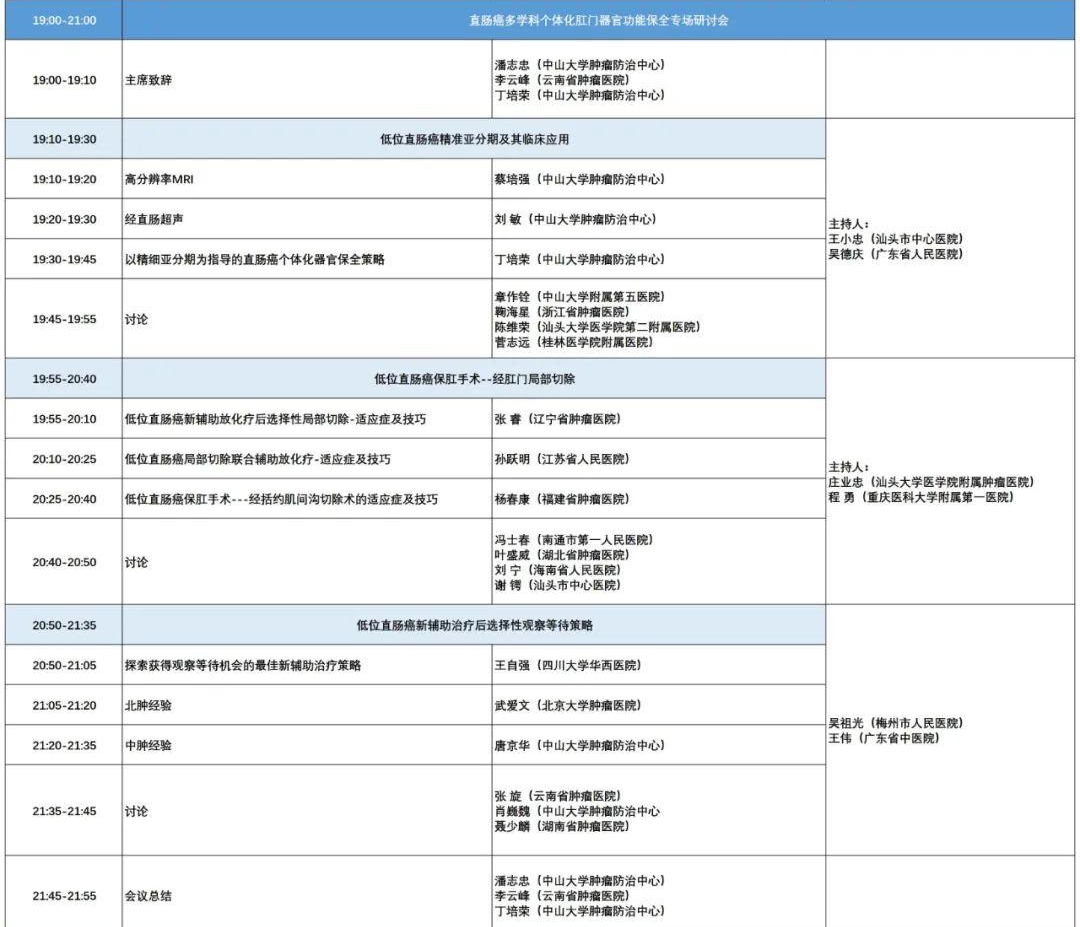The width and height of the screenshot is (1080, 927).
Task: Select speaker 武爱文（北京大学肿瘤医院）
Action: point(568,705)
